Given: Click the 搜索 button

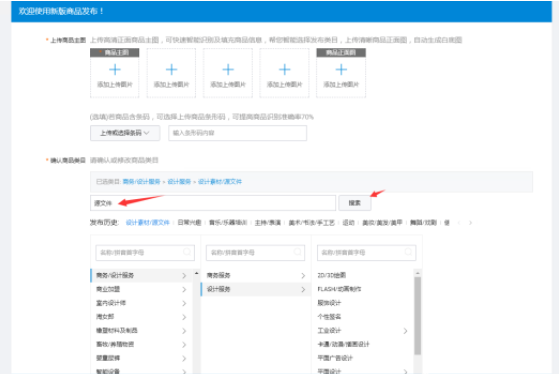Looking at the screenshot, I should pyautogui.click(x=355, y=203).
